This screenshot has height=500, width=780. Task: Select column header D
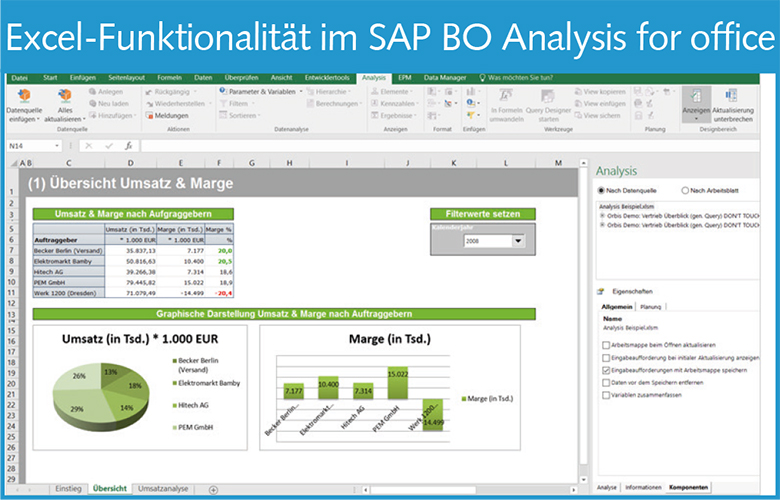130,163
